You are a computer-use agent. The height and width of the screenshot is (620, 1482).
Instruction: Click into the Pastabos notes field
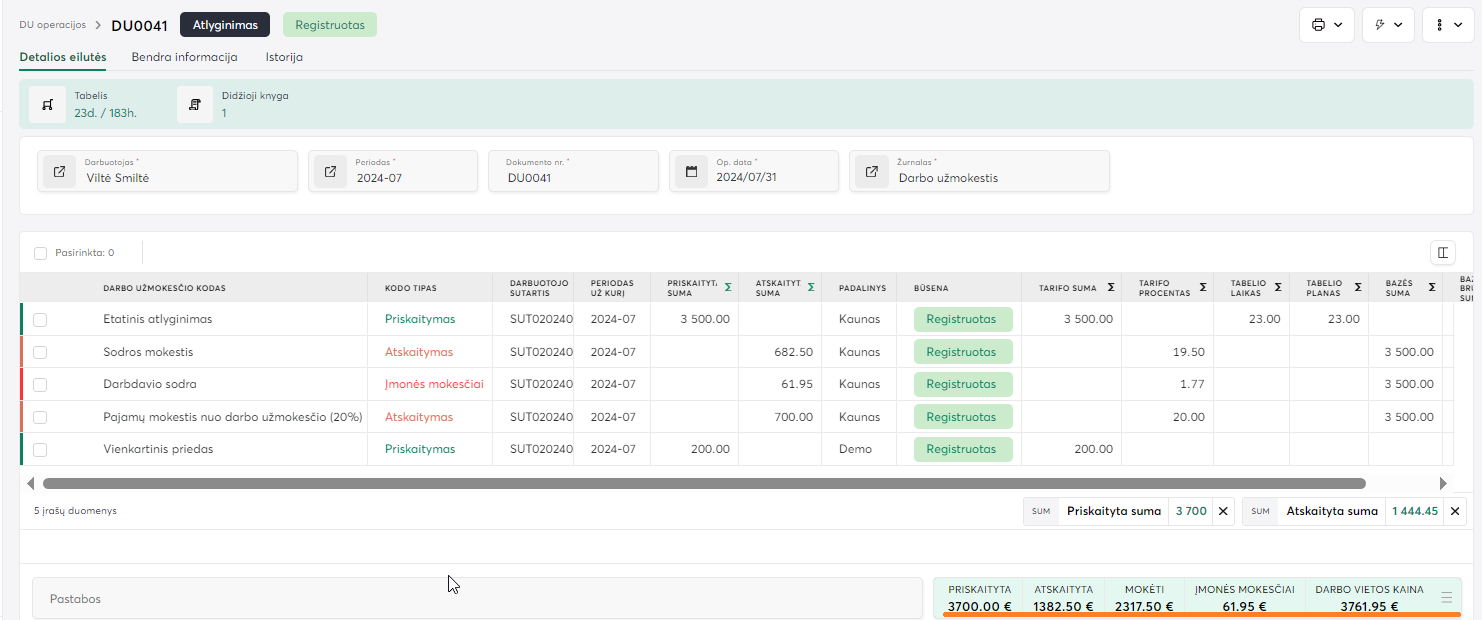pyautogui.click(x=477, y=599)
